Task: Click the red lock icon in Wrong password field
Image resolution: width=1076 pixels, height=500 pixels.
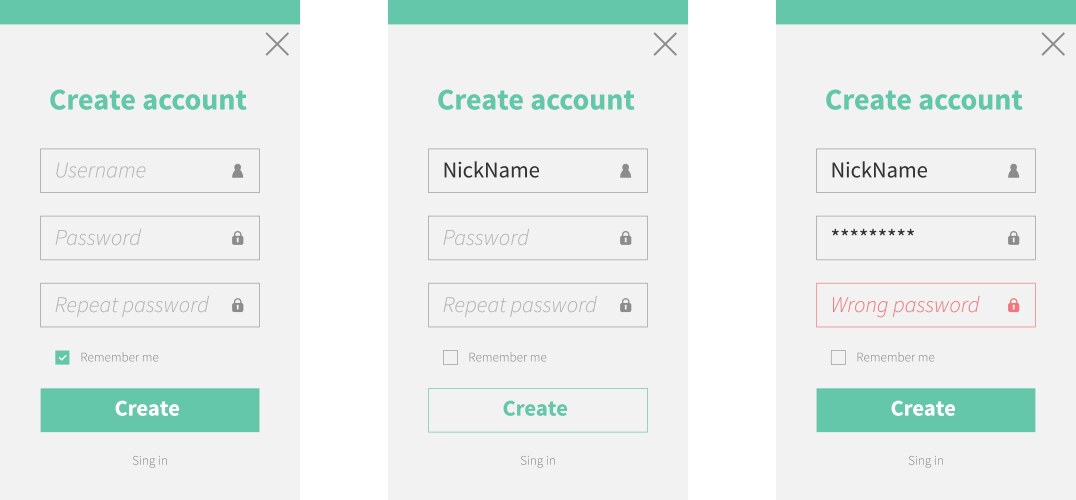Action: point(1013,305)
